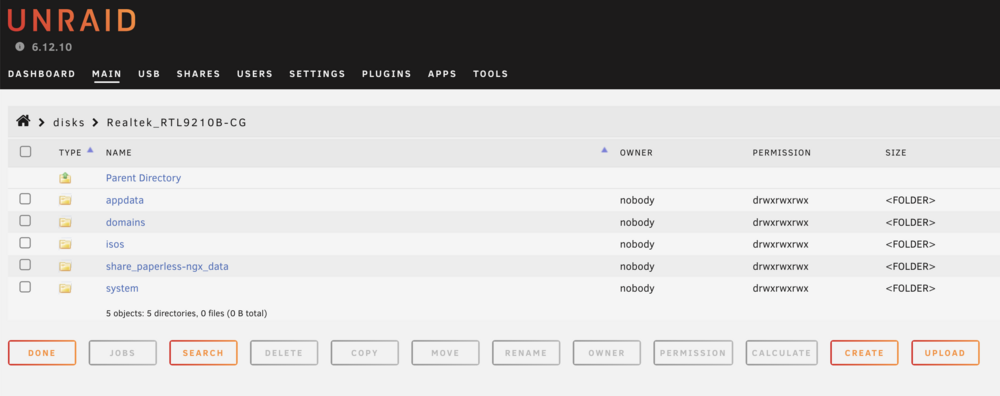
Task: Toggle Name column sort arrow
Action: tap(604, 150)
